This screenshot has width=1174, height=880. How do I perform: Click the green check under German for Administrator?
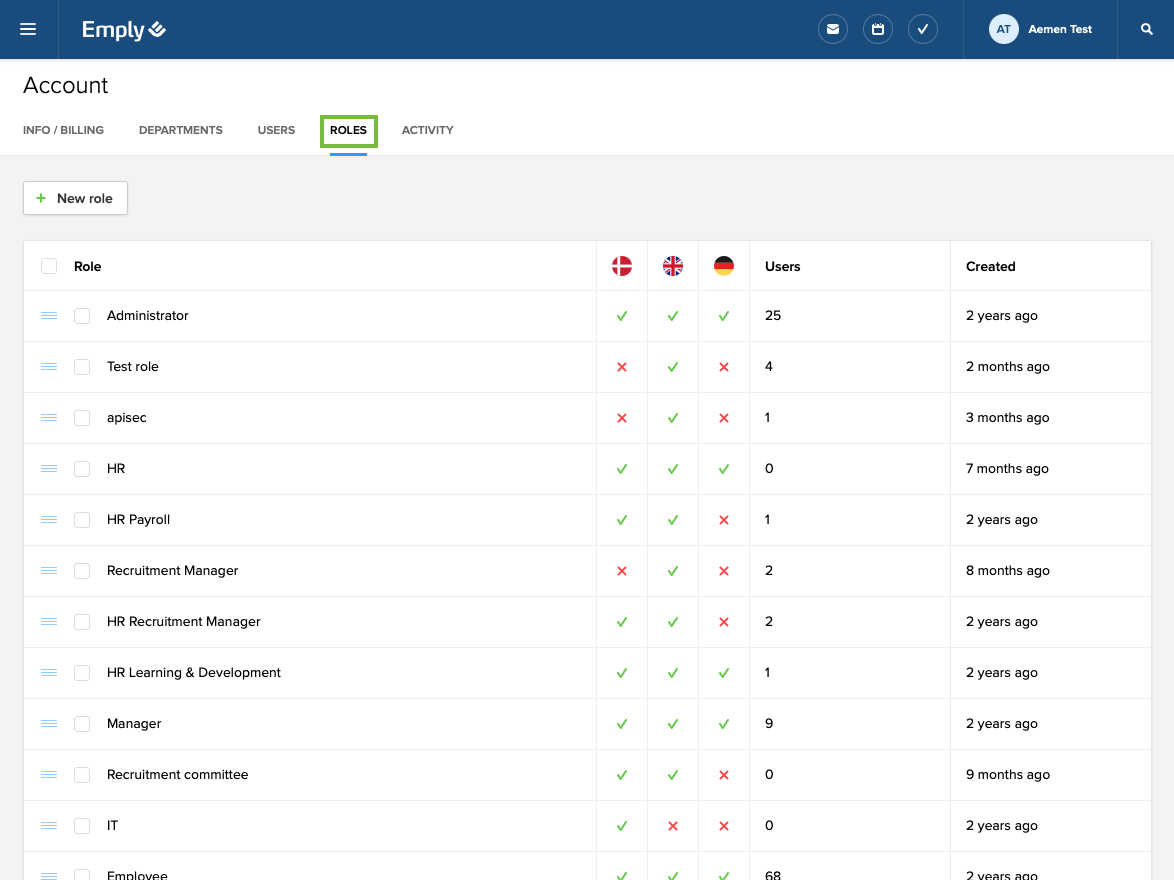coord(723,315)
